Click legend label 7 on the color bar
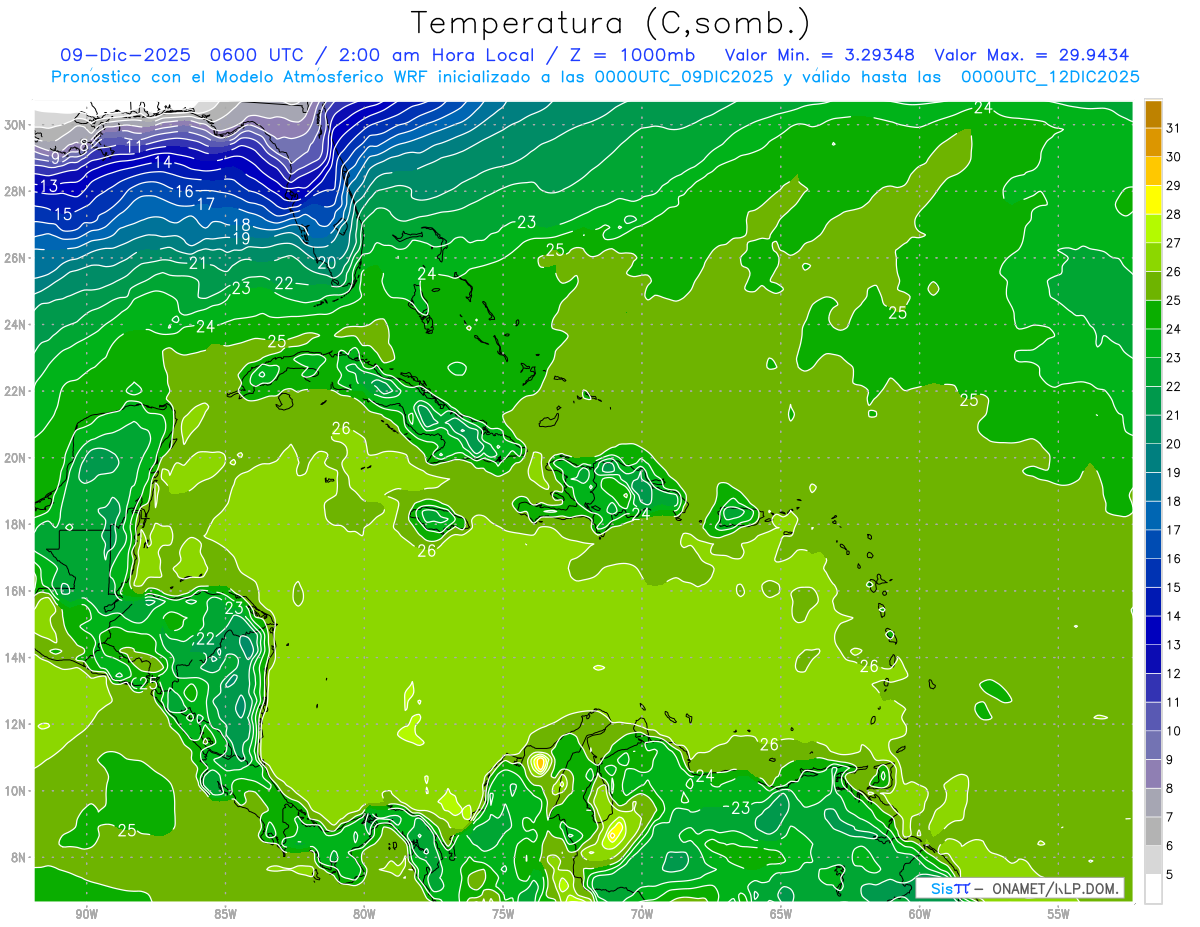Viewport: 1200px width, 927px height. coord(1171,817)
